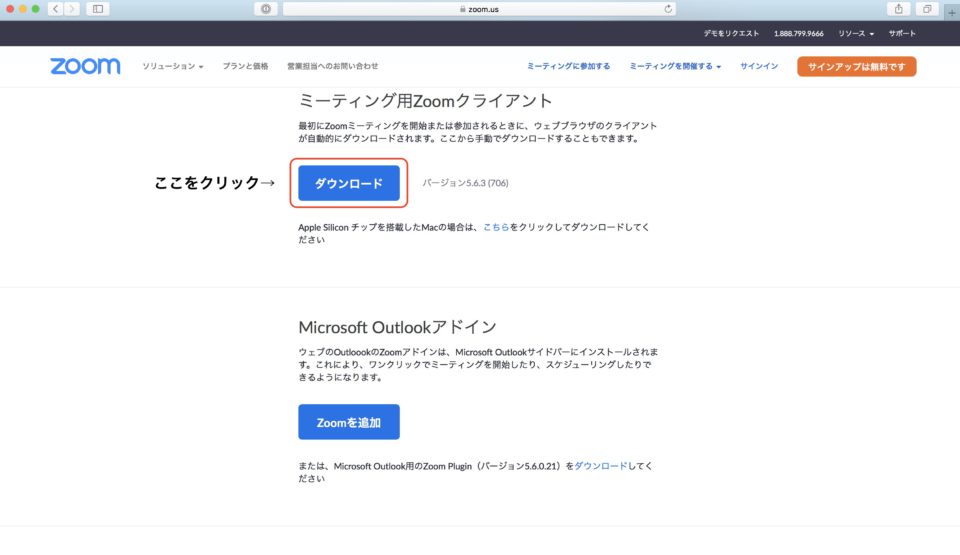
Task: Open the サポート link
Action: pos(902,34)
